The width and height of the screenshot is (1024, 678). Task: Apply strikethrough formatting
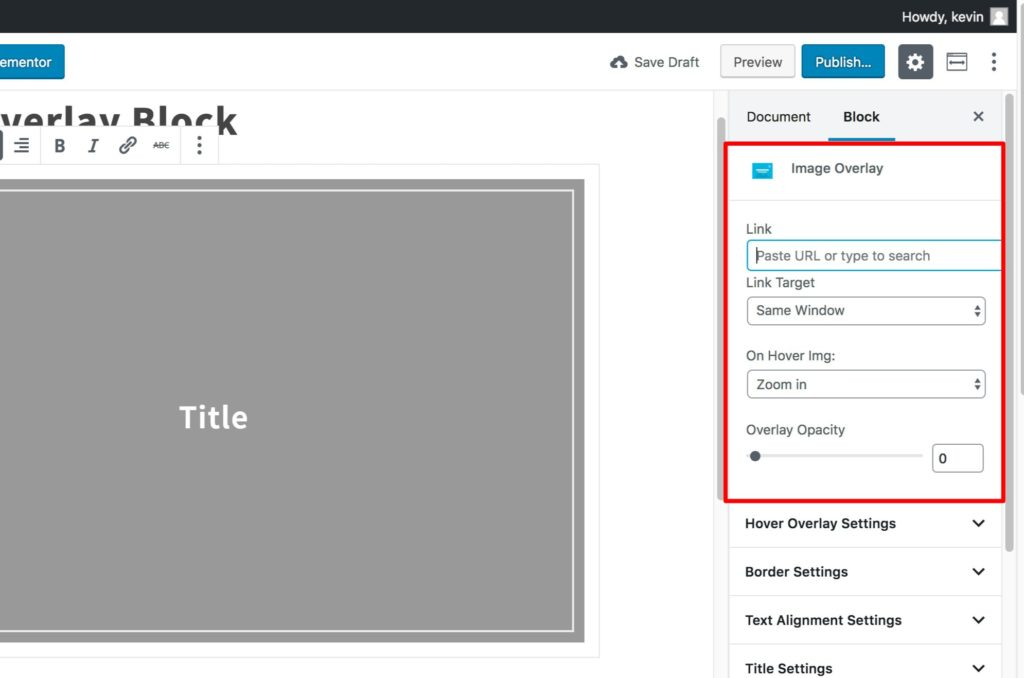161,146
